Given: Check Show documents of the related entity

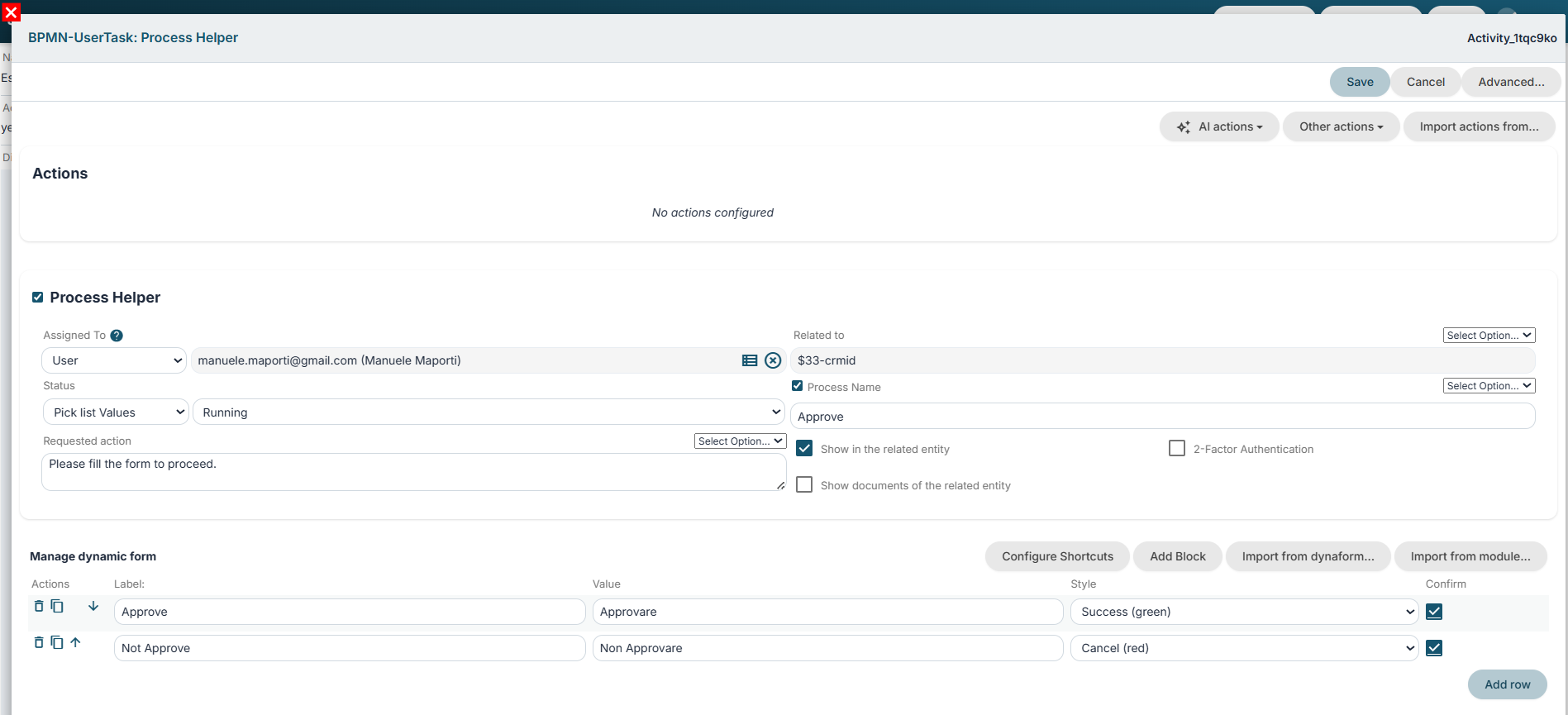Looking at the screenshot, I should point(804,484).
